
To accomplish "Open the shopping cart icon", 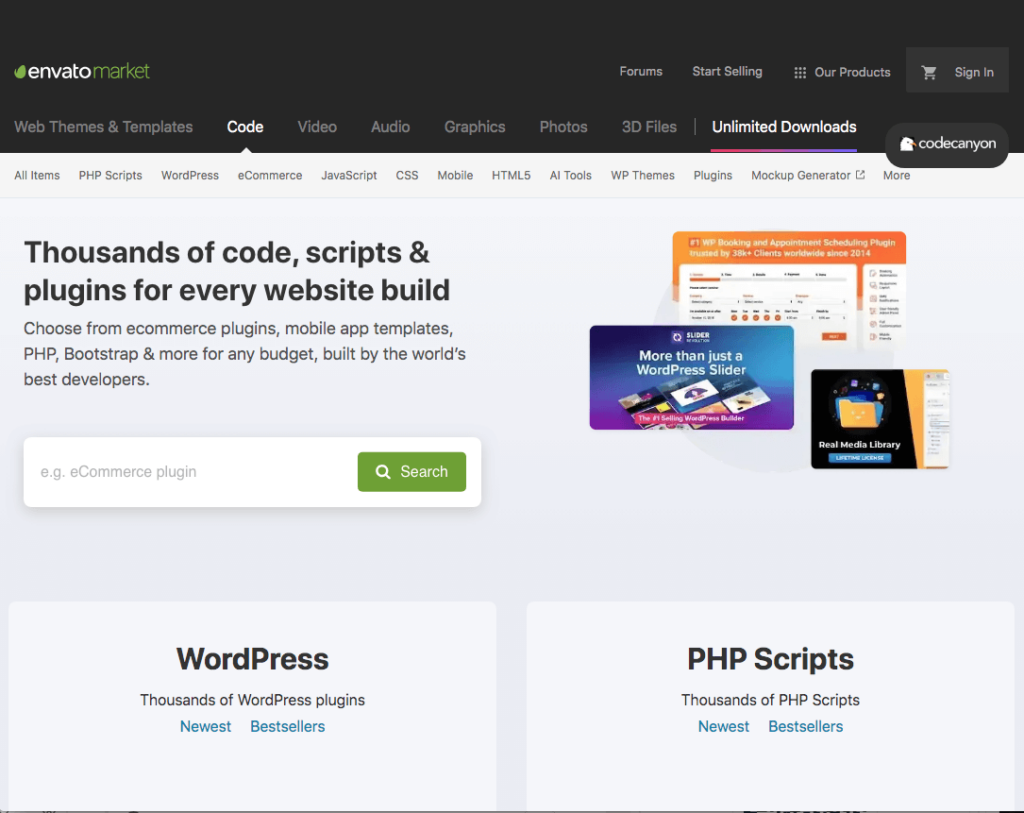I will tap(929, 72).
